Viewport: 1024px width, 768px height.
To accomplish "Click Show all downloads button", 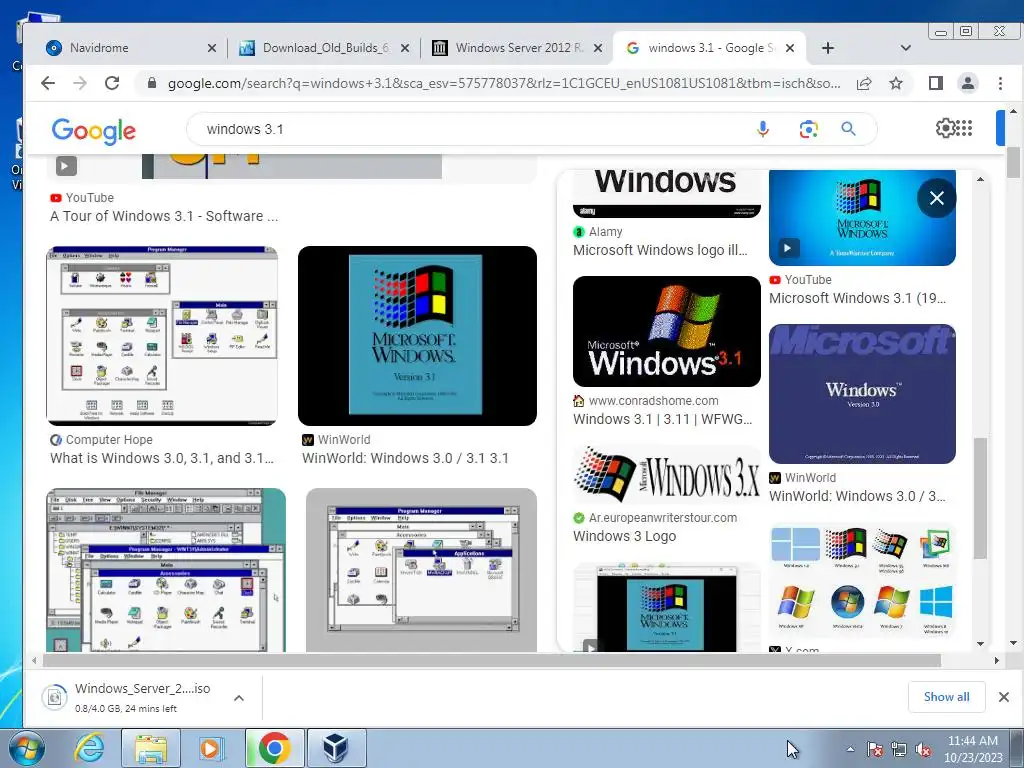I will point(946,697).
